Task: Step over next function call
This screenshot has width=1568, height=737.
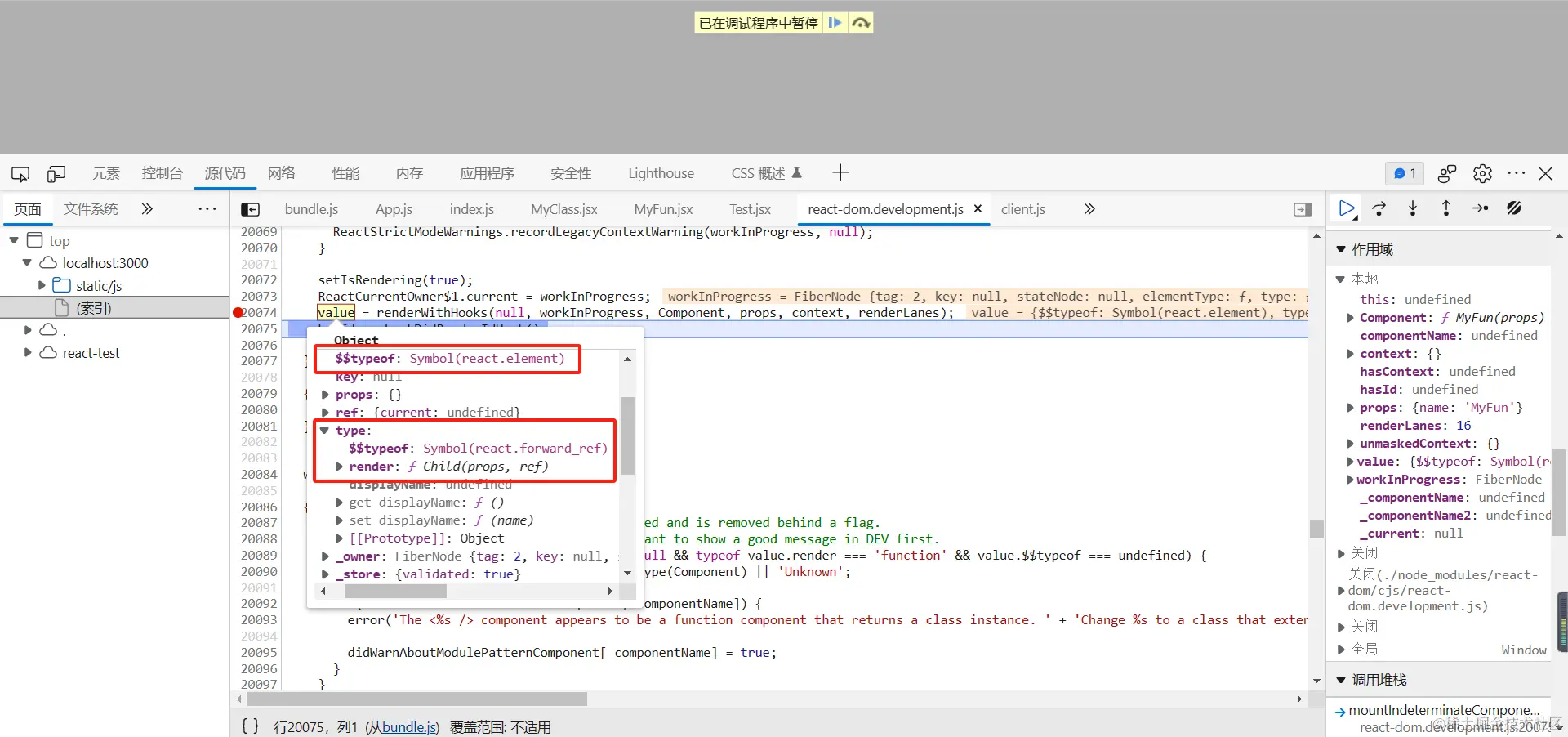Action: [x=1379, y=208]
